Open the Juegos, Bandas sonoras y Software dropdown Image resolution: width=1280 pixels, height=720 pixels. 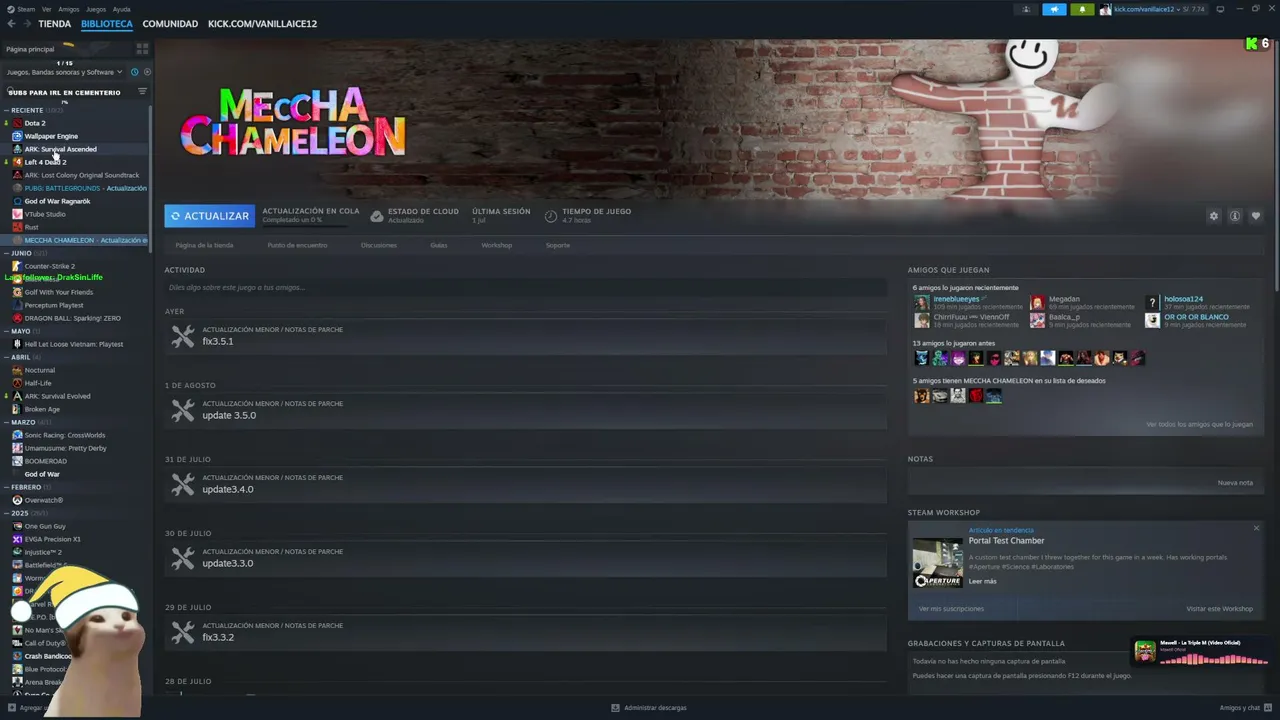tap(64, 72)
